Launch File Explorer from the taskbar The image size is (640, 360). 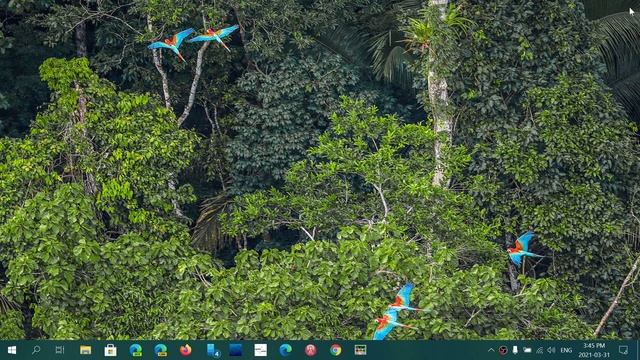[x=85, y=350]
